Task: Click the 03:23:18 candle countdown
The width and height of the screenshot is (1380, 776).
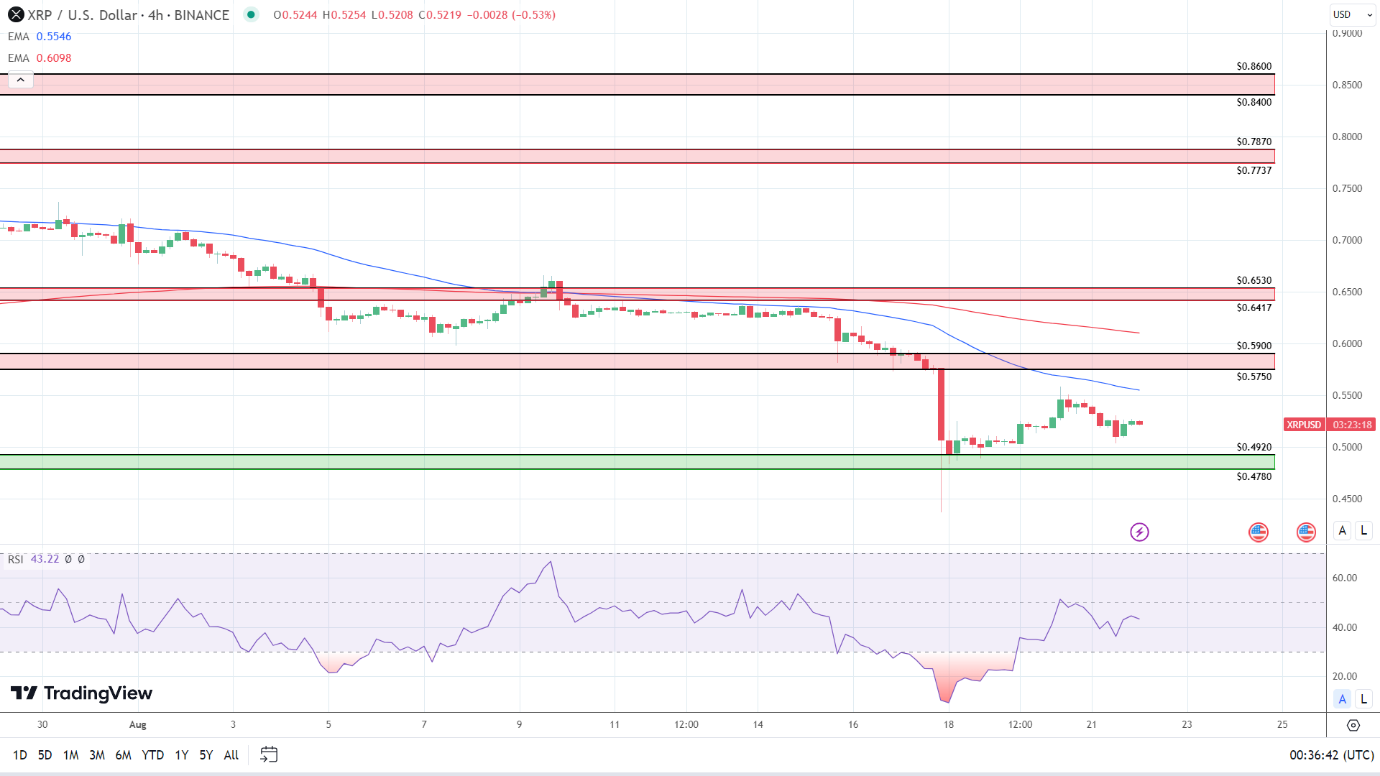Action: pyautogui.click(x=1353, y=424)
